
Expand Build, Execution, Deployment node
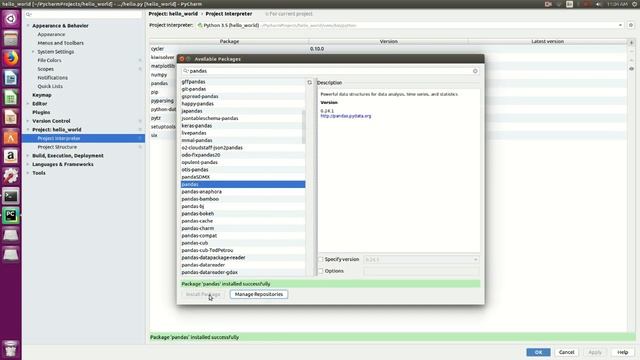[28, 156]
